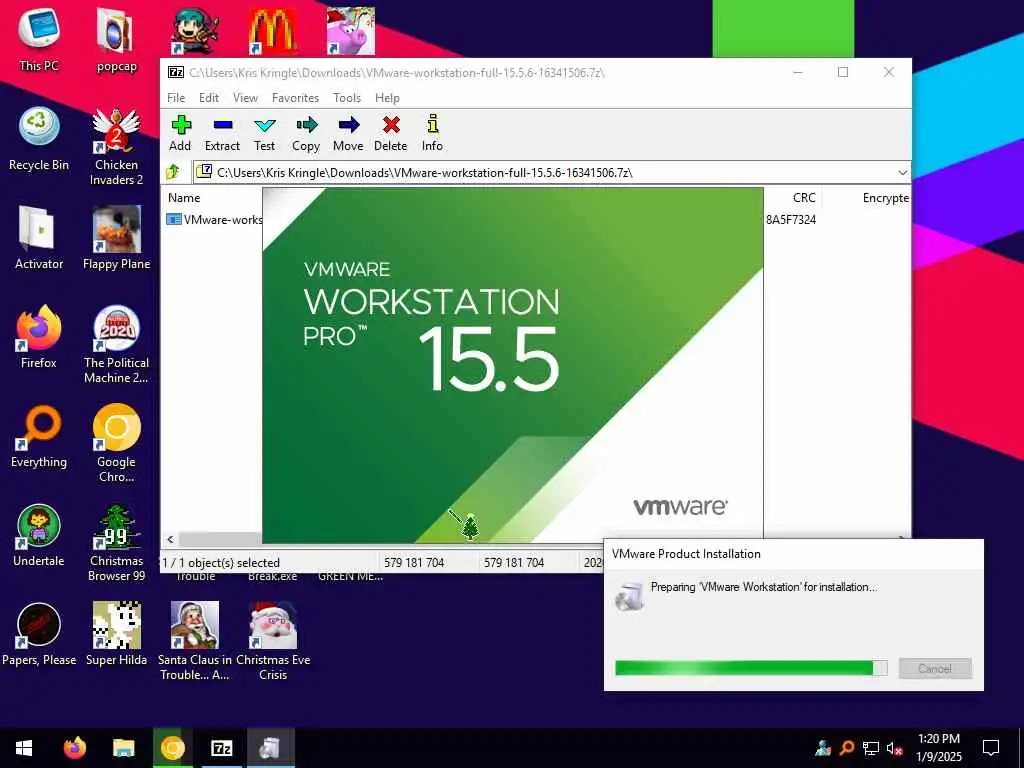Image resolution: width=1024 pixels, height=768 pixels.
Task: Select the Flappy Plane desktop shortcut
Action: point(116,238)
